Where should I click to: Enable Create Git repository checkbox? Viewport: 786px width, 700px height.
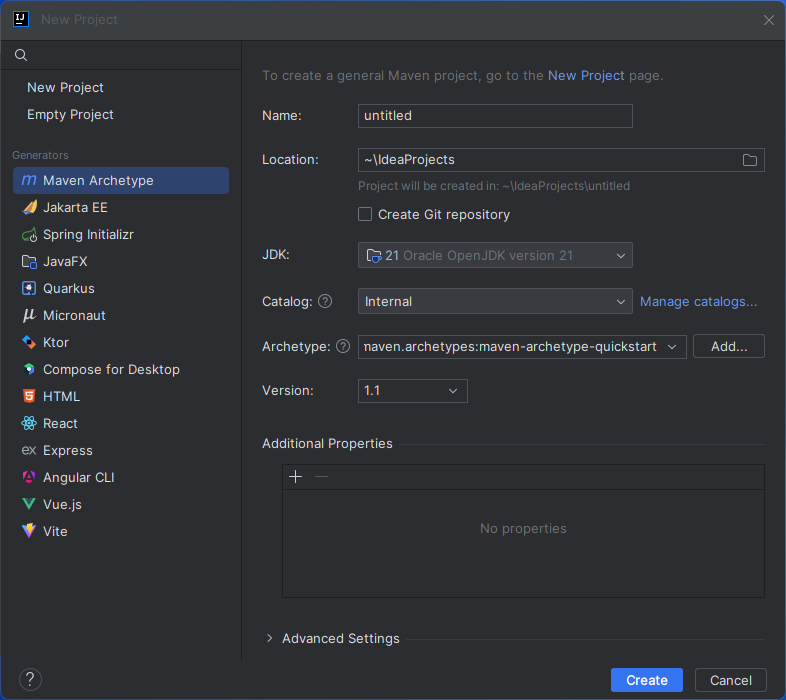pyautogui.click(x=366, y=214)
